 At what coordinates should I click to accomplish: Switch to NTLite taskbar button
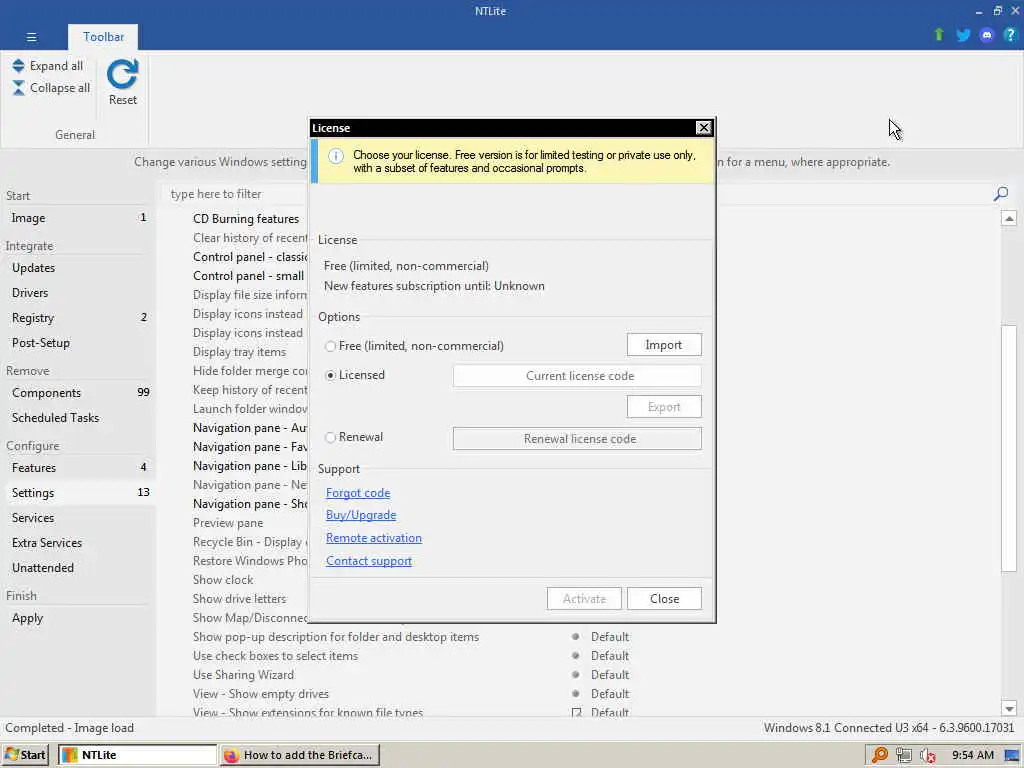[138, 755]
